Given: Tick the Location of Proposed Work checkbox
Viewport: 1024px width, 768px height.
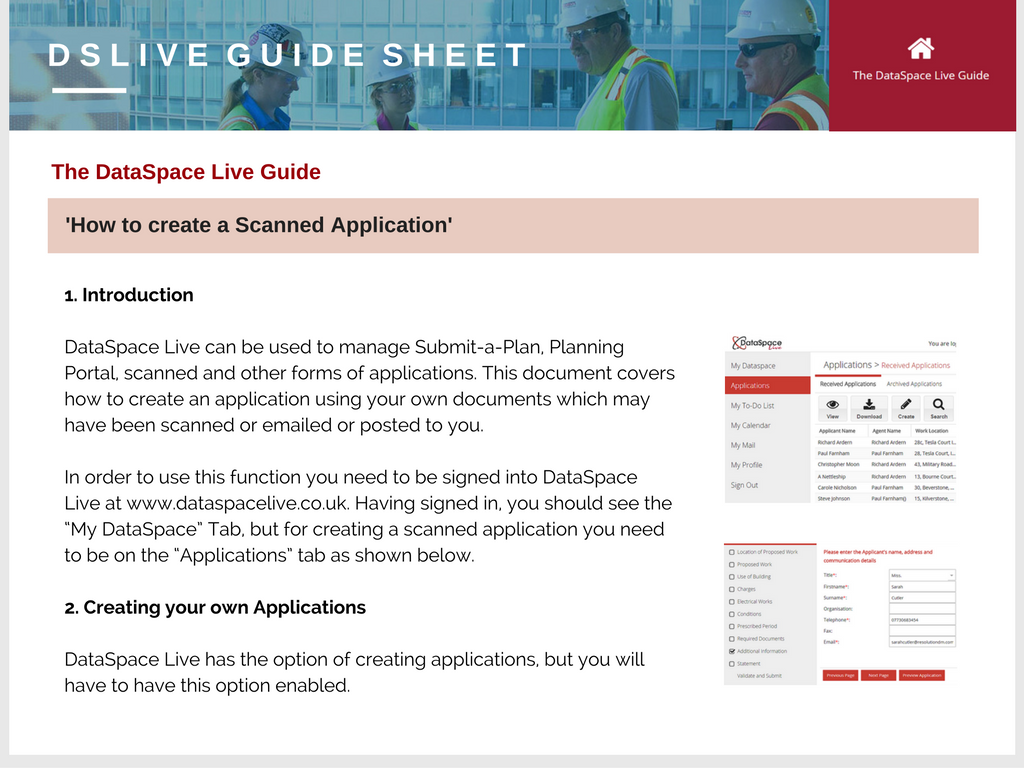Looking at the screenshot, I should 731,552.
